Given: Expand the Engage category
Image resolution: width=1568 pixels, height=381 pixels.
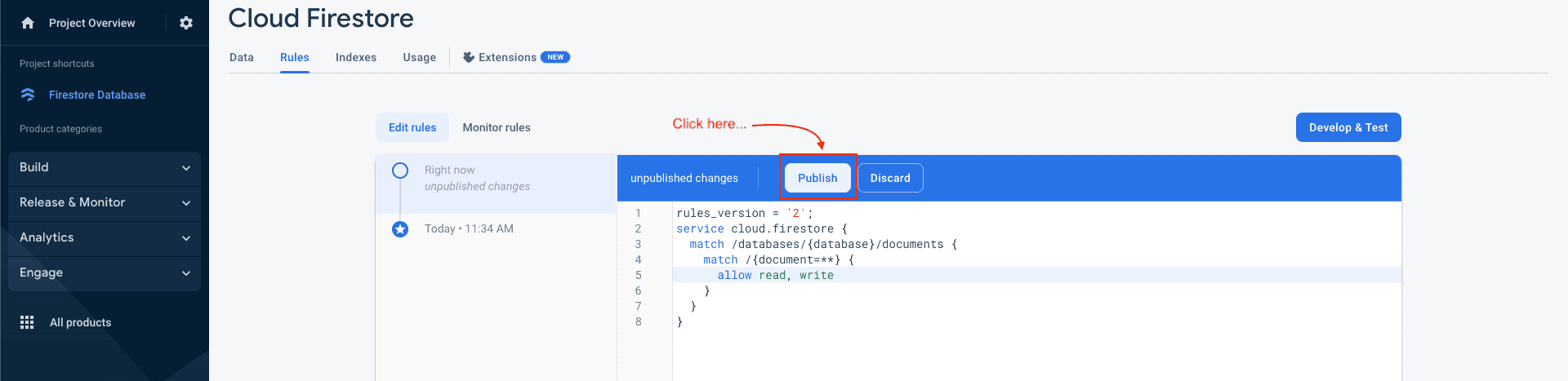Looking at the screenshot, I should pyautogui.click(x=105, y=272).
